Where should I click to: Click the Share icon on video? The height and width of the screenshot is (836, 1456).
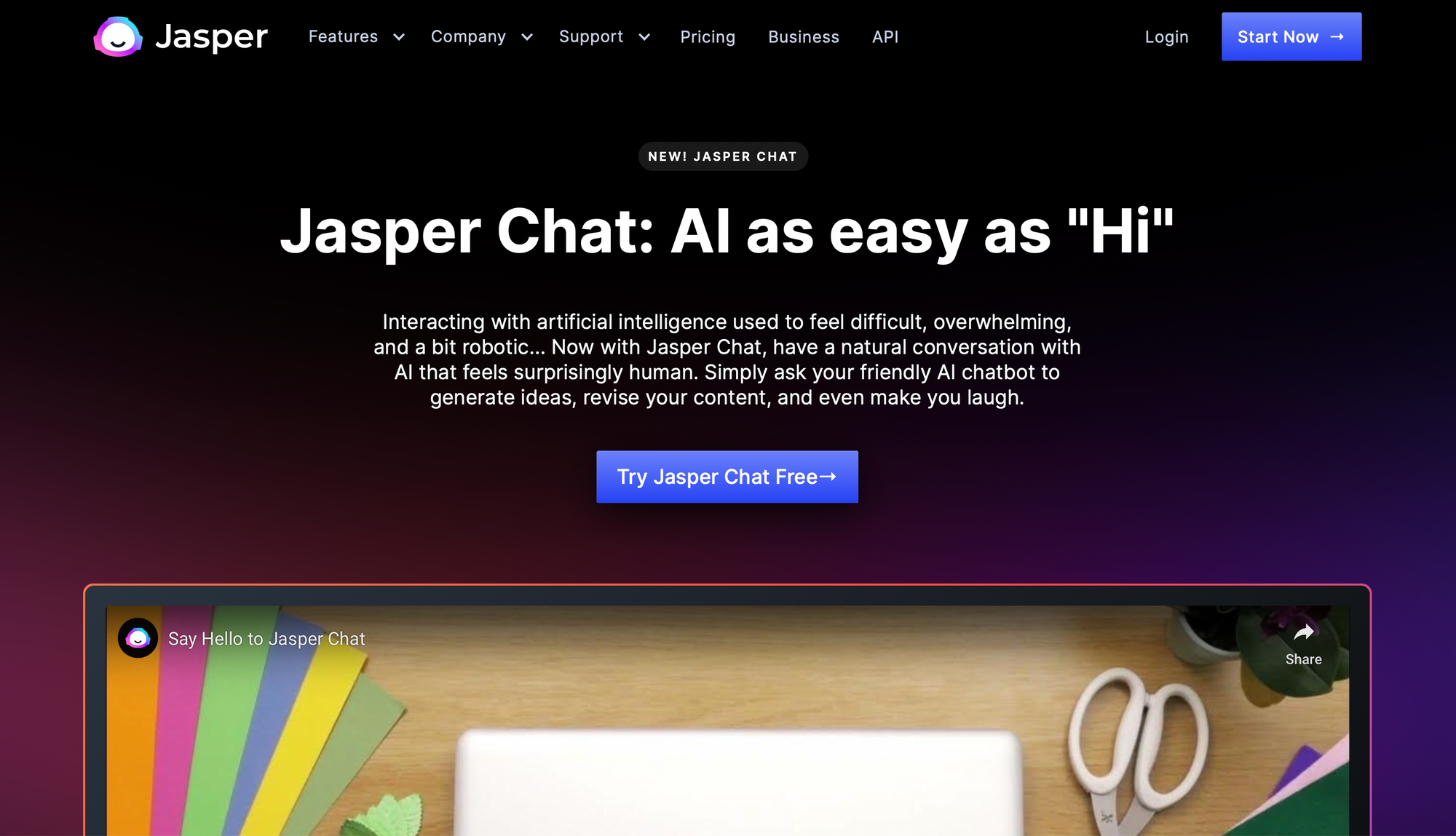(x=1304, y=636)
